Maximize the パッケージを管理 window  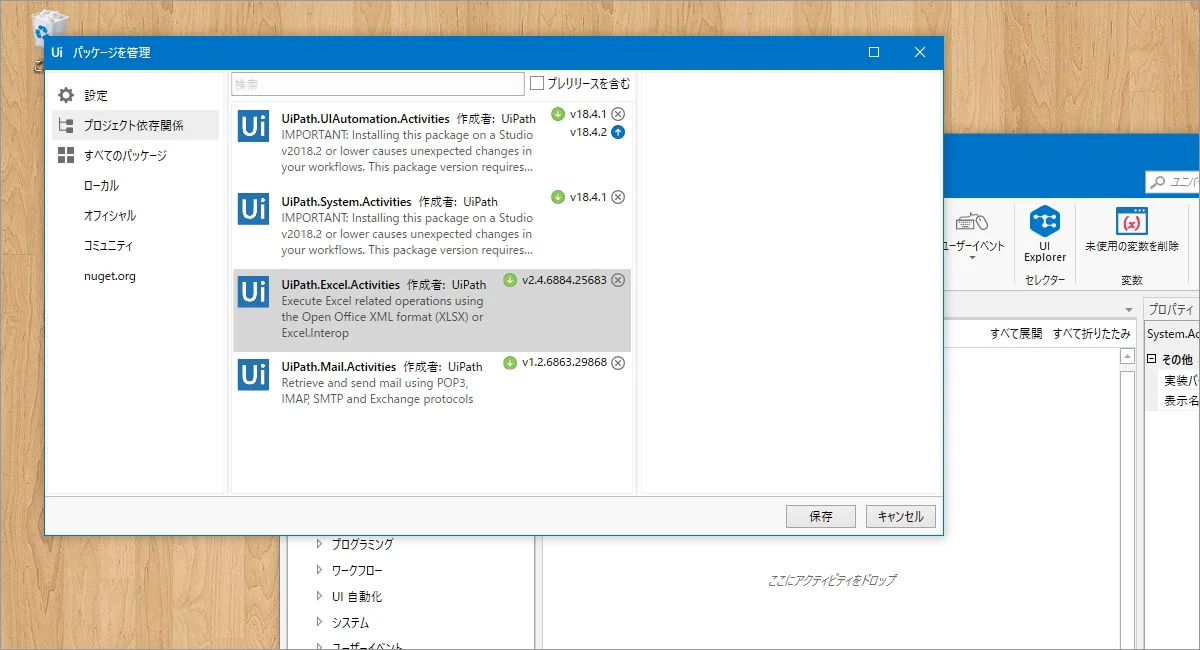pos(874,52)
